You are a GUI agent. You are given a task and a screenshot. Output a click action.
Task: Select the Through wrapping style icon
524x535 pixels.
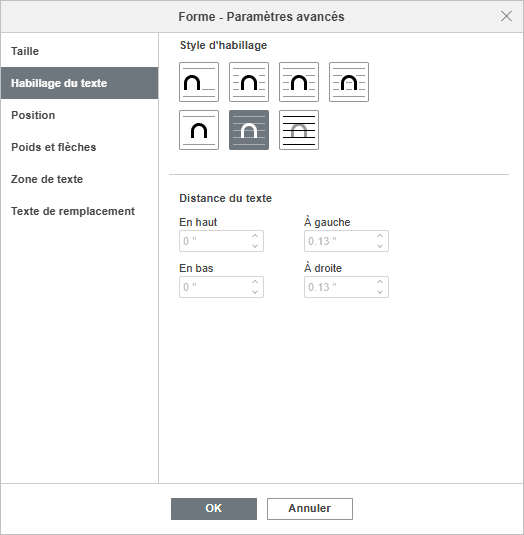click(x=349, y=82)
